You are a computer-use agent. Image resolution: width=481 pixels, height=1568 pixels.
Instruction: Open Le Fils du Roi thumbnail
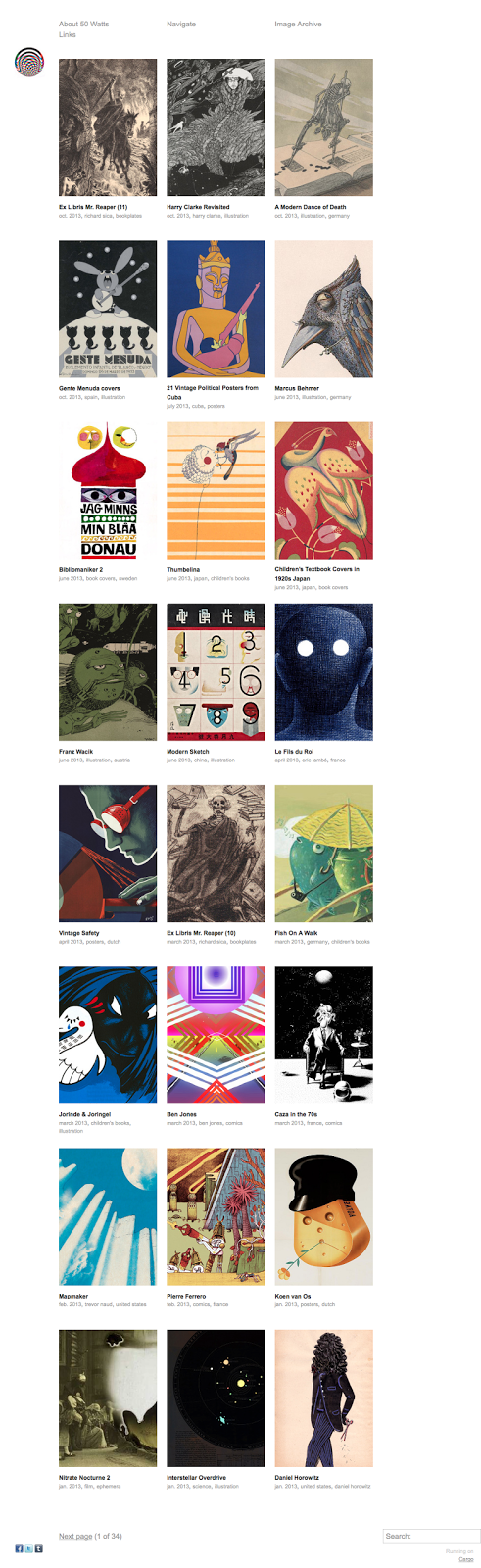[323, 671]
